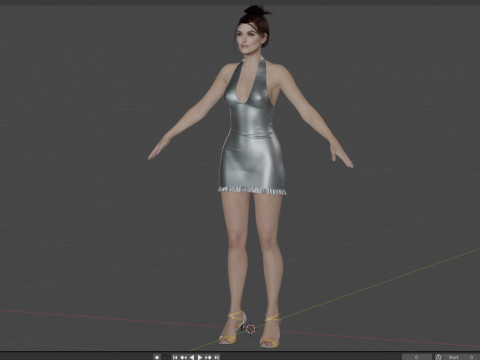Jump to the next keyframe
The image size is (480, 360).
(208, 357)
